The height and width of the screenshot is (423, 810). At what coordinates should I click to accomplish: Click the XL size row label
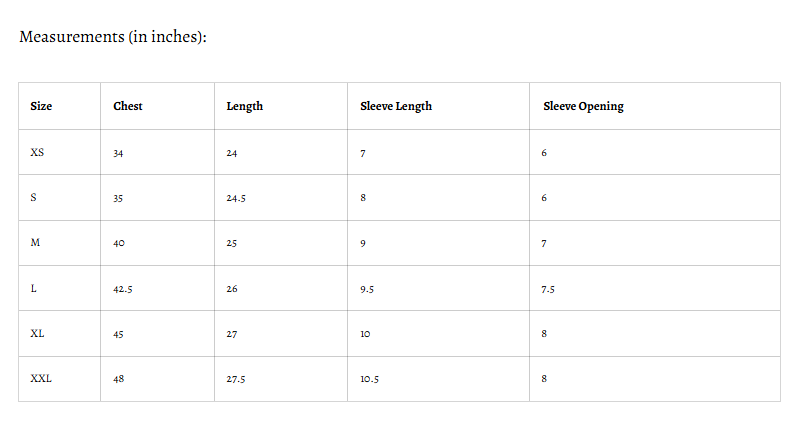click(38, 334)
